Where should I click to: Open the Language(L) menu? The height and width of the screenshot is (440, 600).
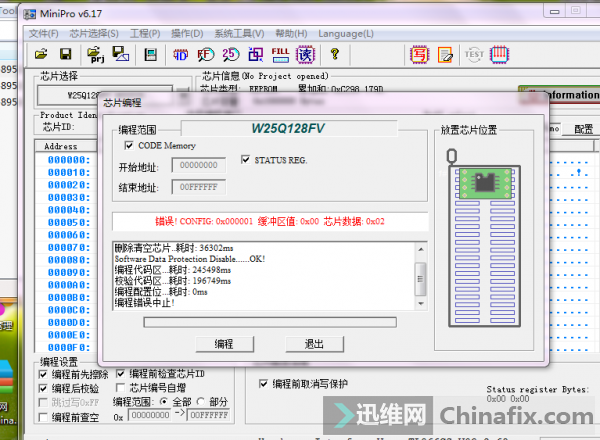pyautogui.click(x=346, y=34)
